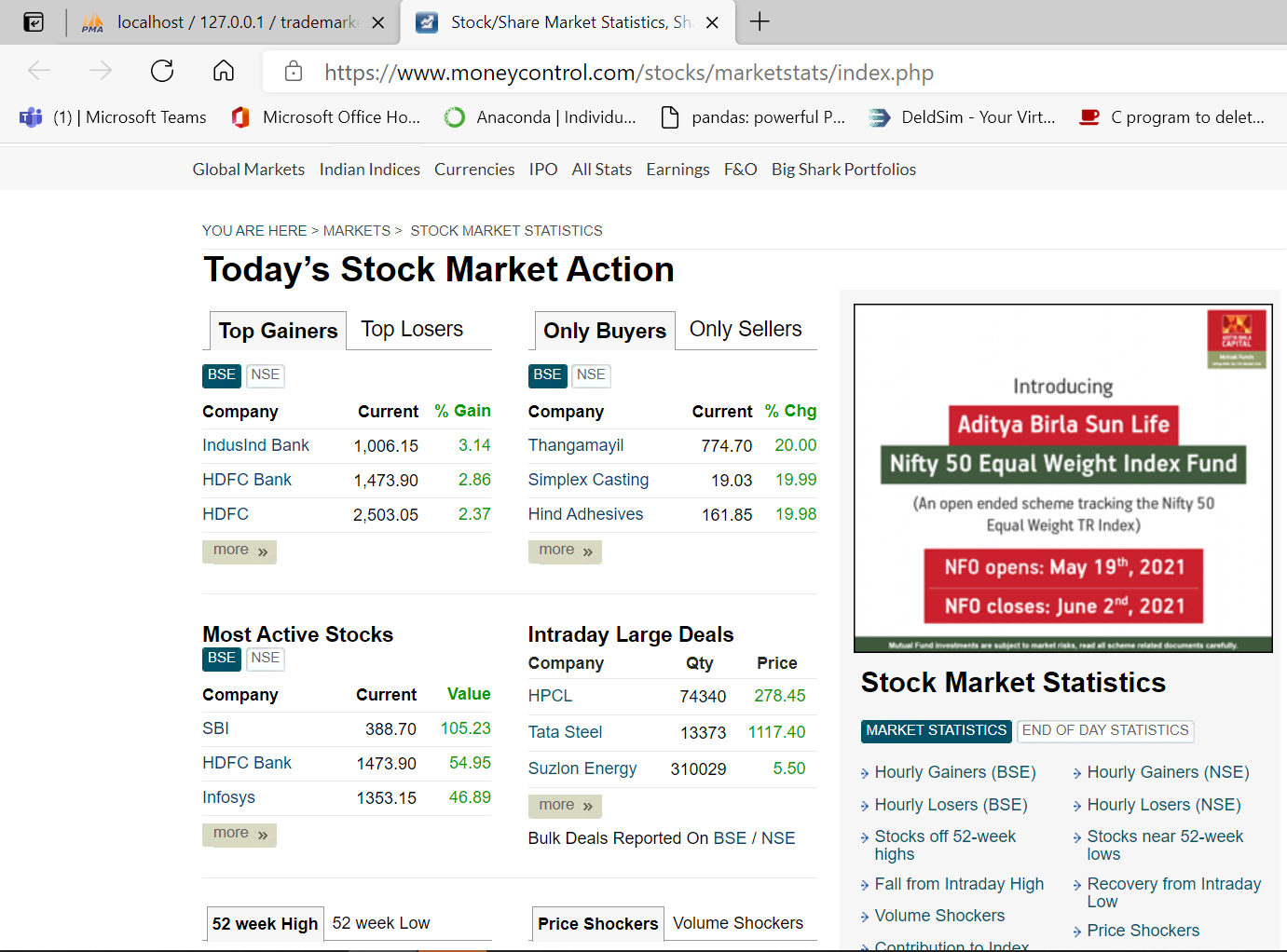Open the IndusInd Bank stock page
The height and width of the screenshot is (952, 1287).
255,445
